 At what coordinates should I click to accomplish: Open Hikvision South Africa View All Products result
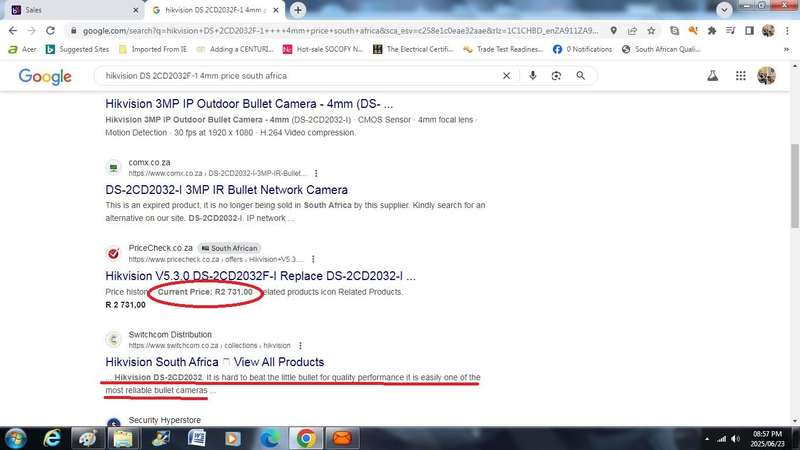tap(215, 362)
